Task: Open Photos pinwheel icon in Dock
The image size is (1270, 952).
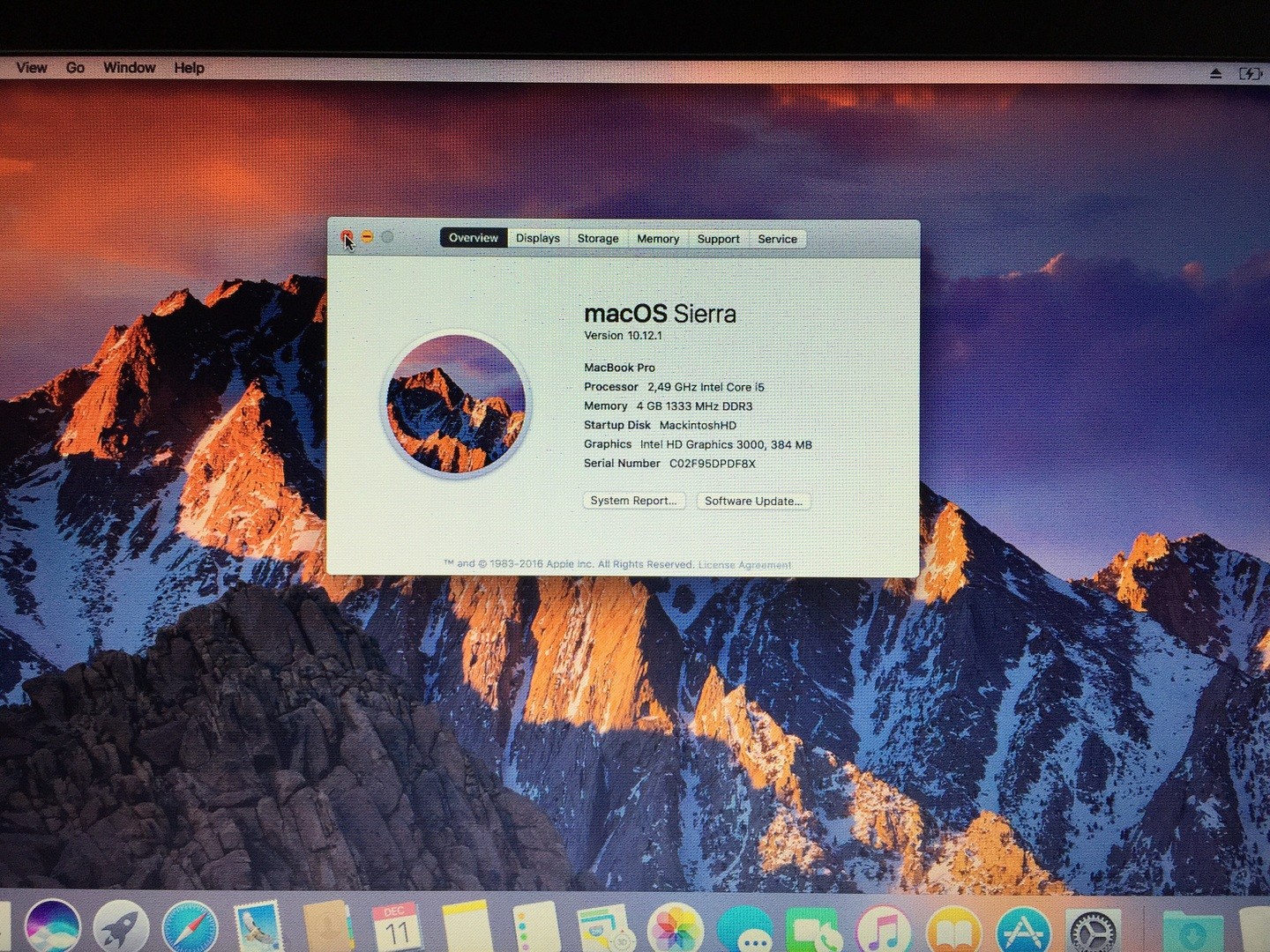Action: click(675, 928)
